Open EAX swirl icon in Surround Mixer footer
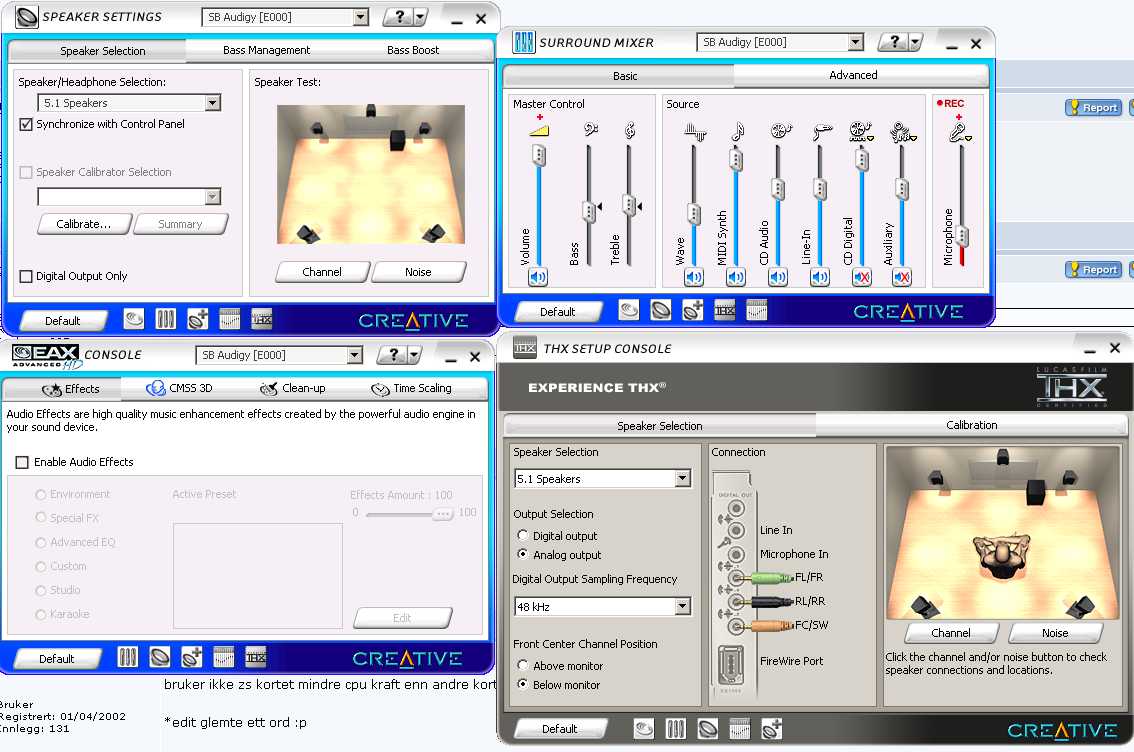The height and width of the screenshot is (752, 1134). click(x=629, y=310)
